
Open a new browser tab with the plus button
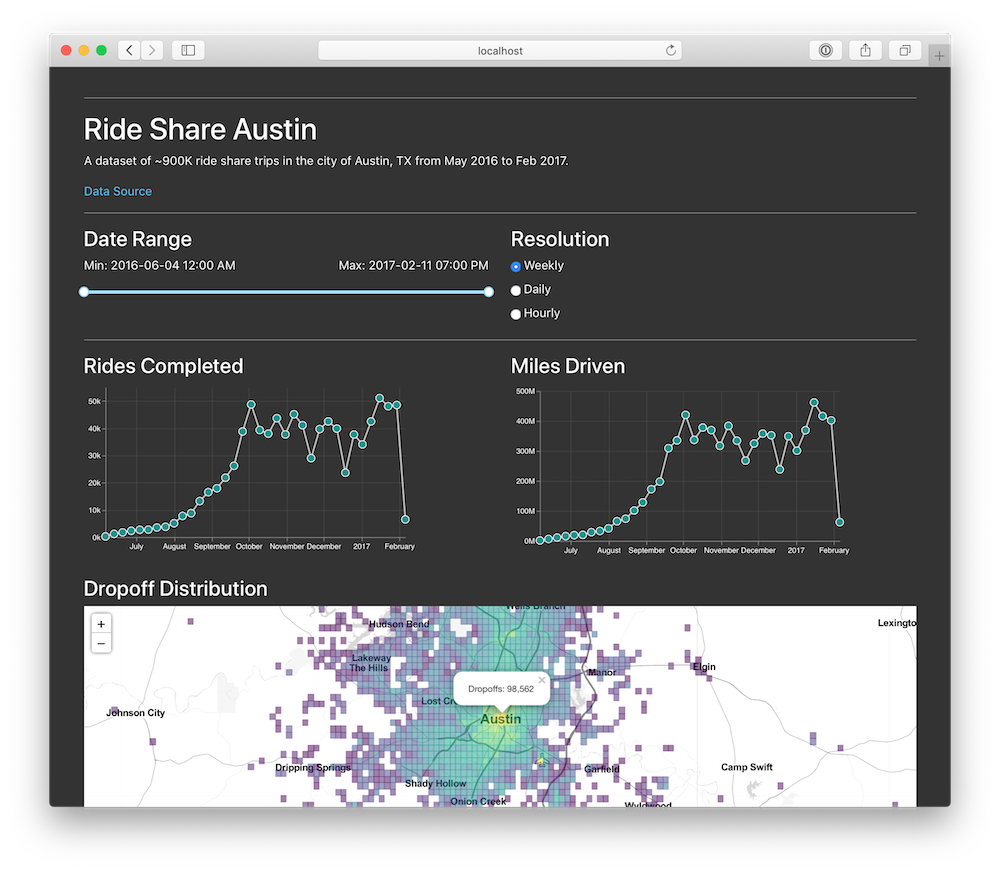[938, 55]
